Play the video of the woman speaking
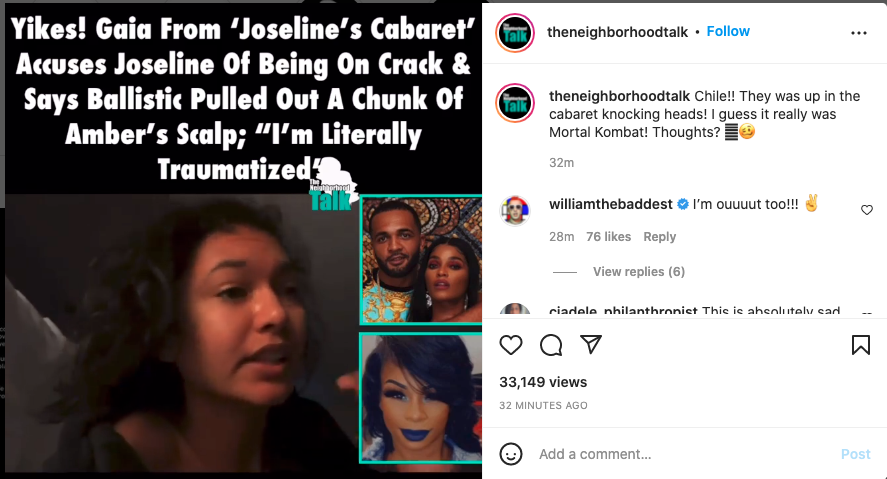Viewport: 887px width, 479px height. (x=181, y=334)
